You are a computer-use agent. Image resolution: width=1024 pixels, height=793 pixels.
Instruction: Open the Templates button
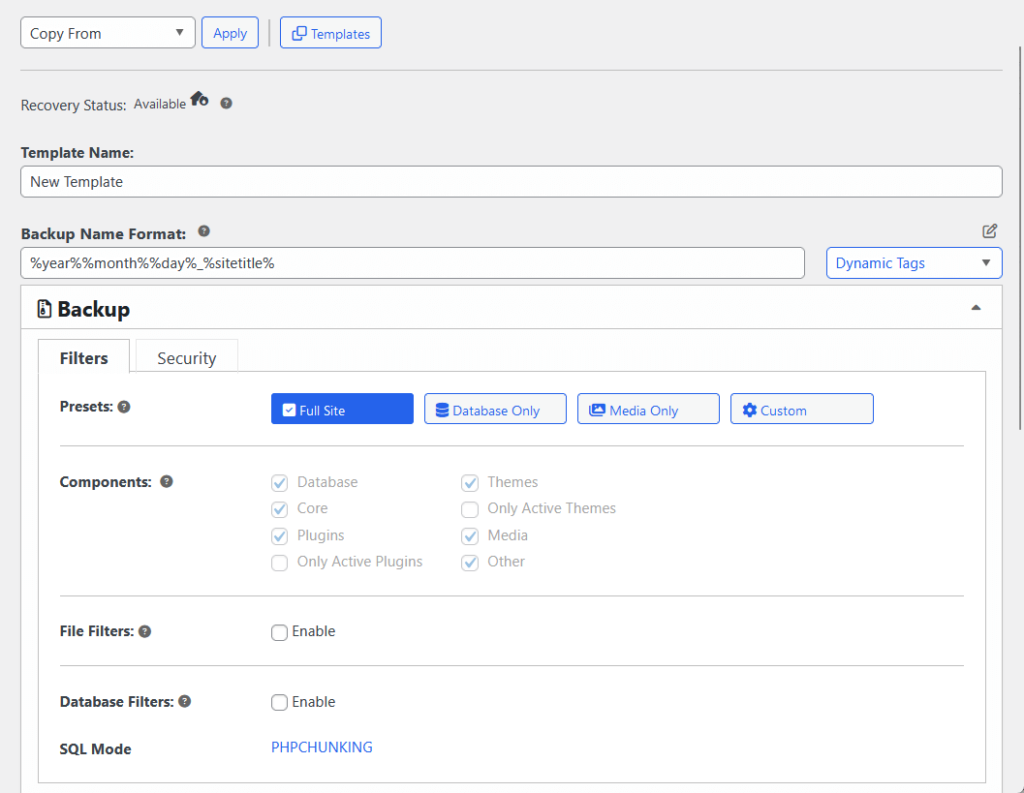[x=330, y=33]
